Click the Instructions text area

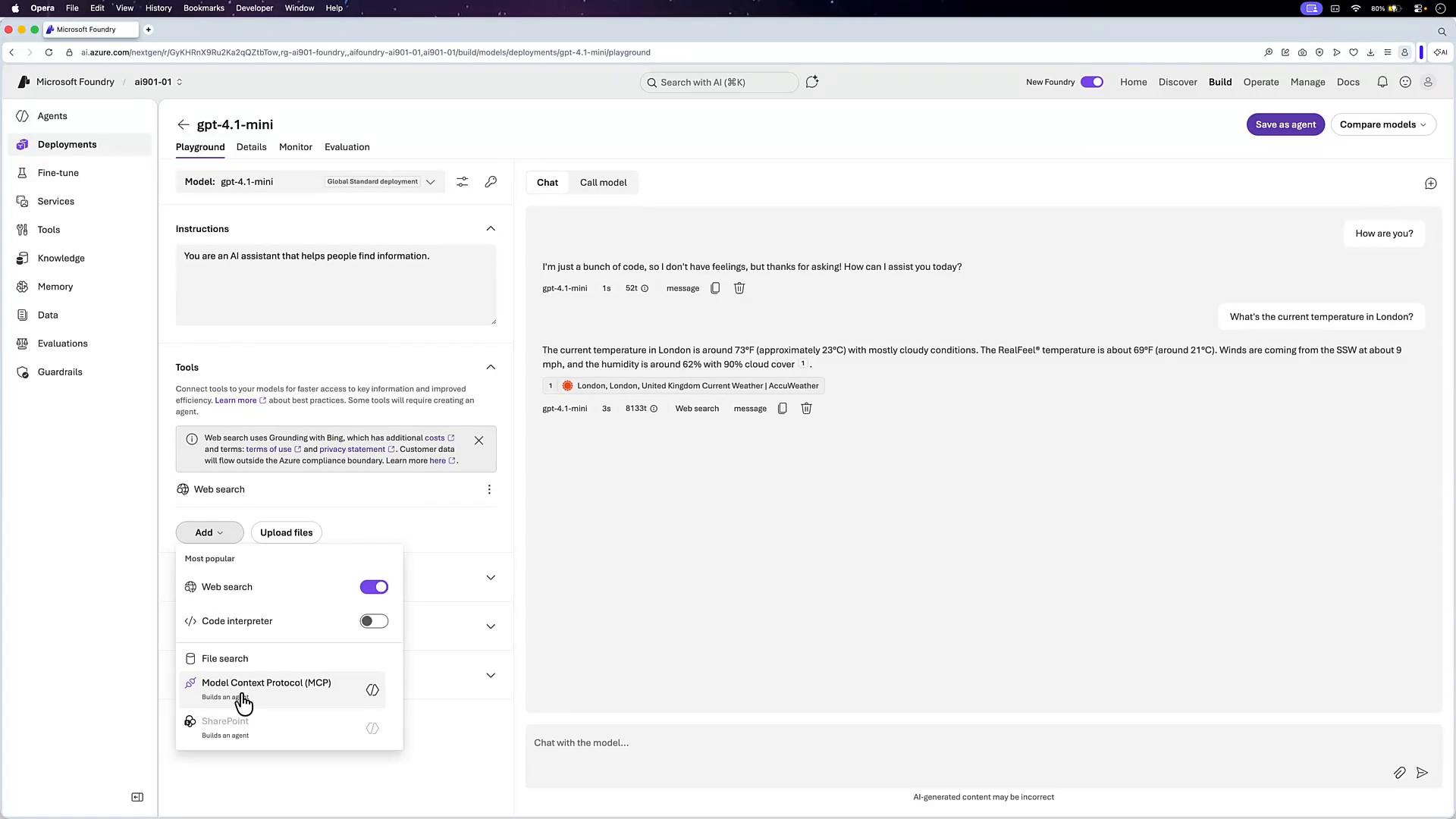336,285
